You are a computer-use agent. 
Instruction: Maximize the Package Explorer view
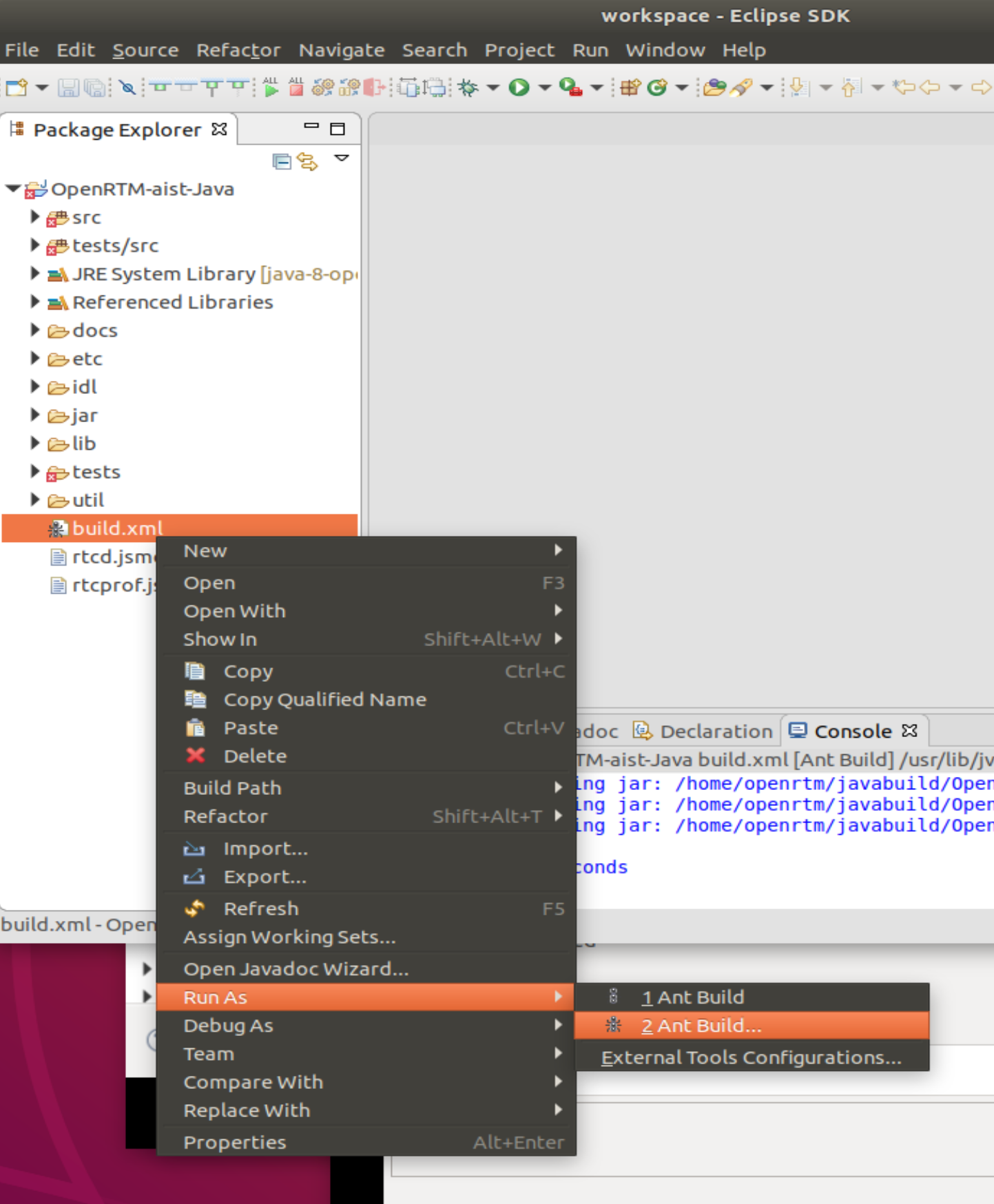pos(338,129)
